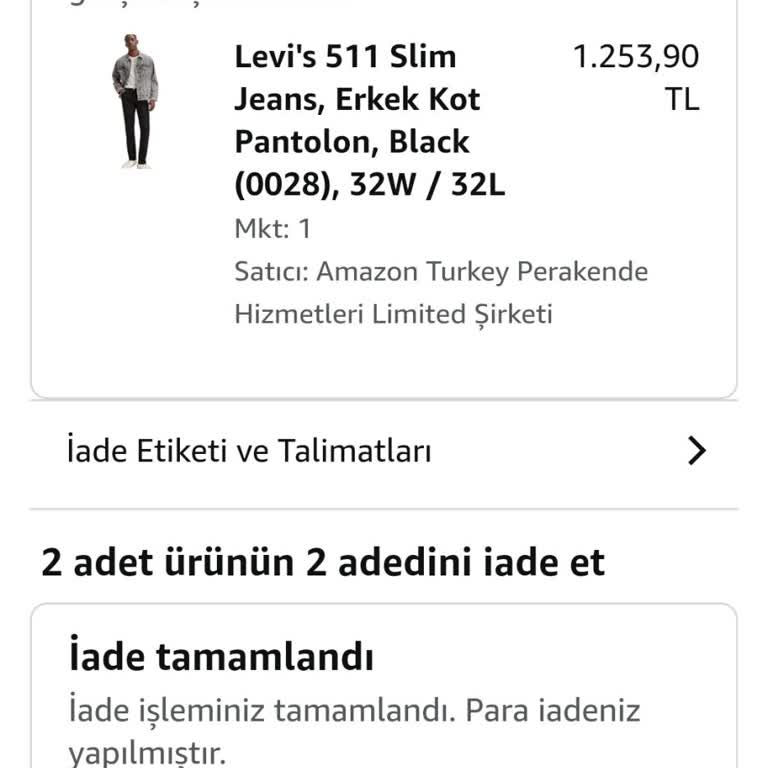
Task: Tap the Levi's jeans product thumbnail
Action: click(x=135, y=101)
